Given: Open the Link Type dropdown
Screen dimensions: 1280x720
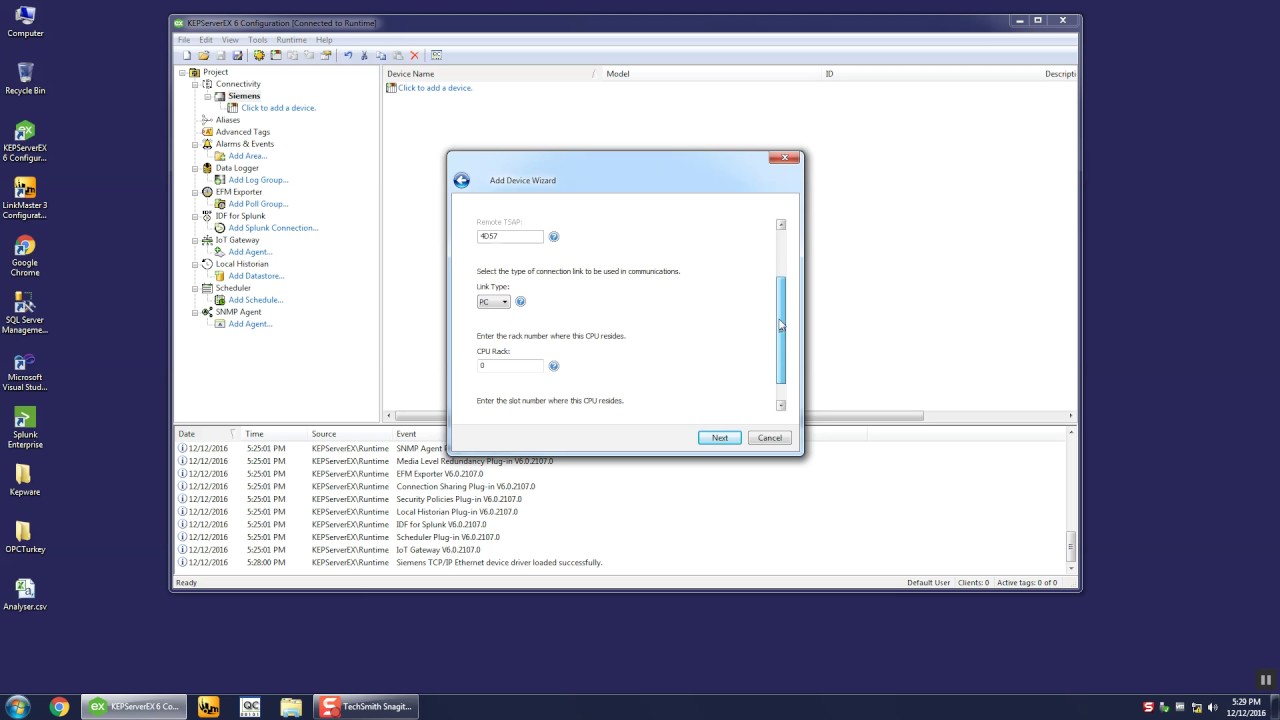Looking at the screenshot, I should click(x=494, y=302).
